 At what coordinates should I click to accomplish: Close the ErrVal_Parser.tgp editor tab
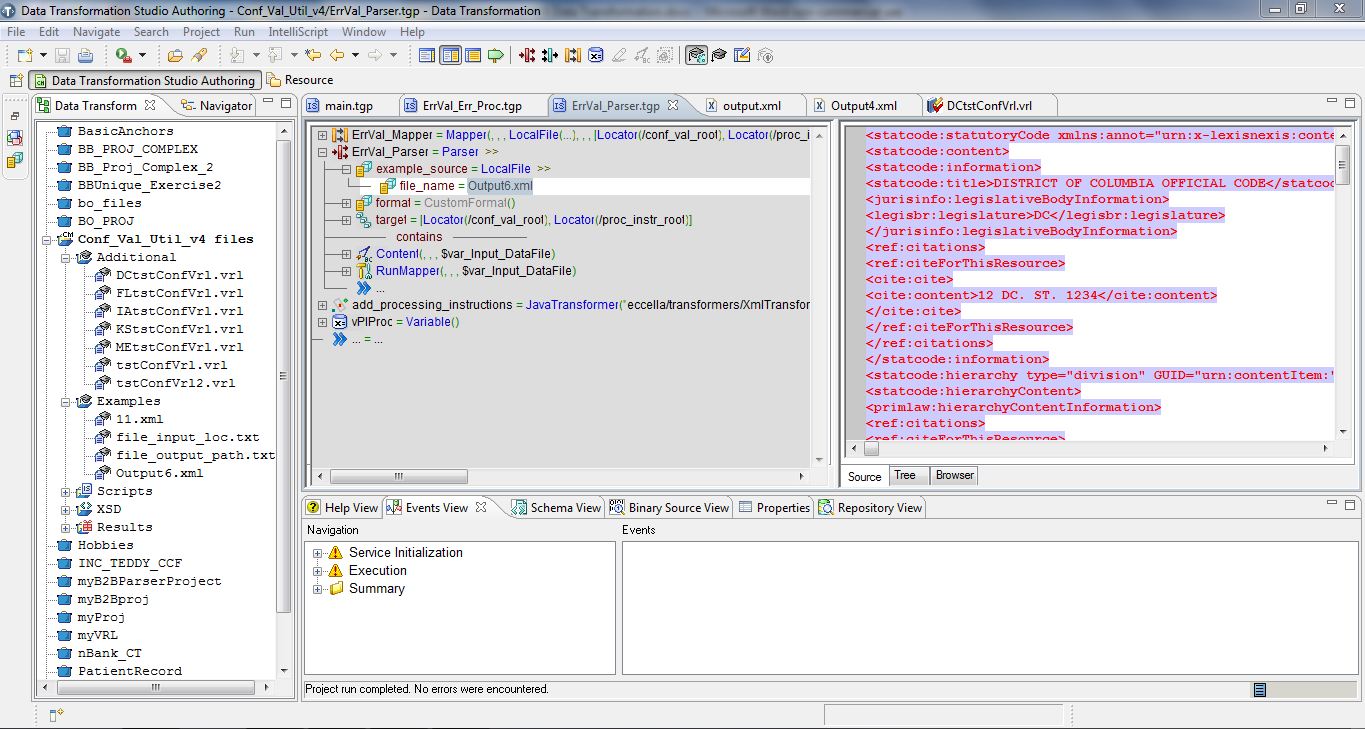pyautogui.click(x=673, y=105)
